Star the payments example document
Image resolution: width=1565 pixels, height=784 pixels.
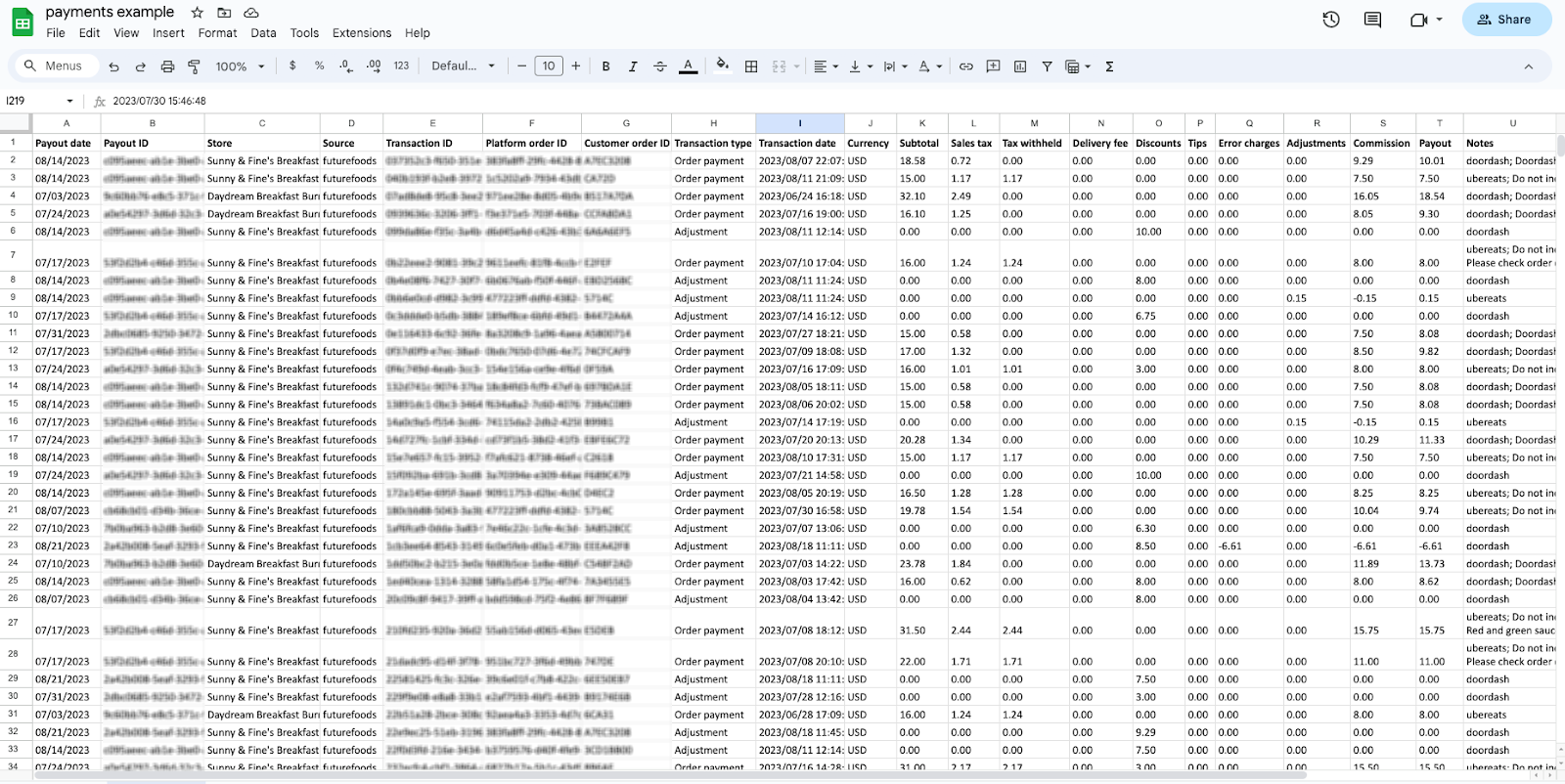pyautogui.click(x=197, y=13)
